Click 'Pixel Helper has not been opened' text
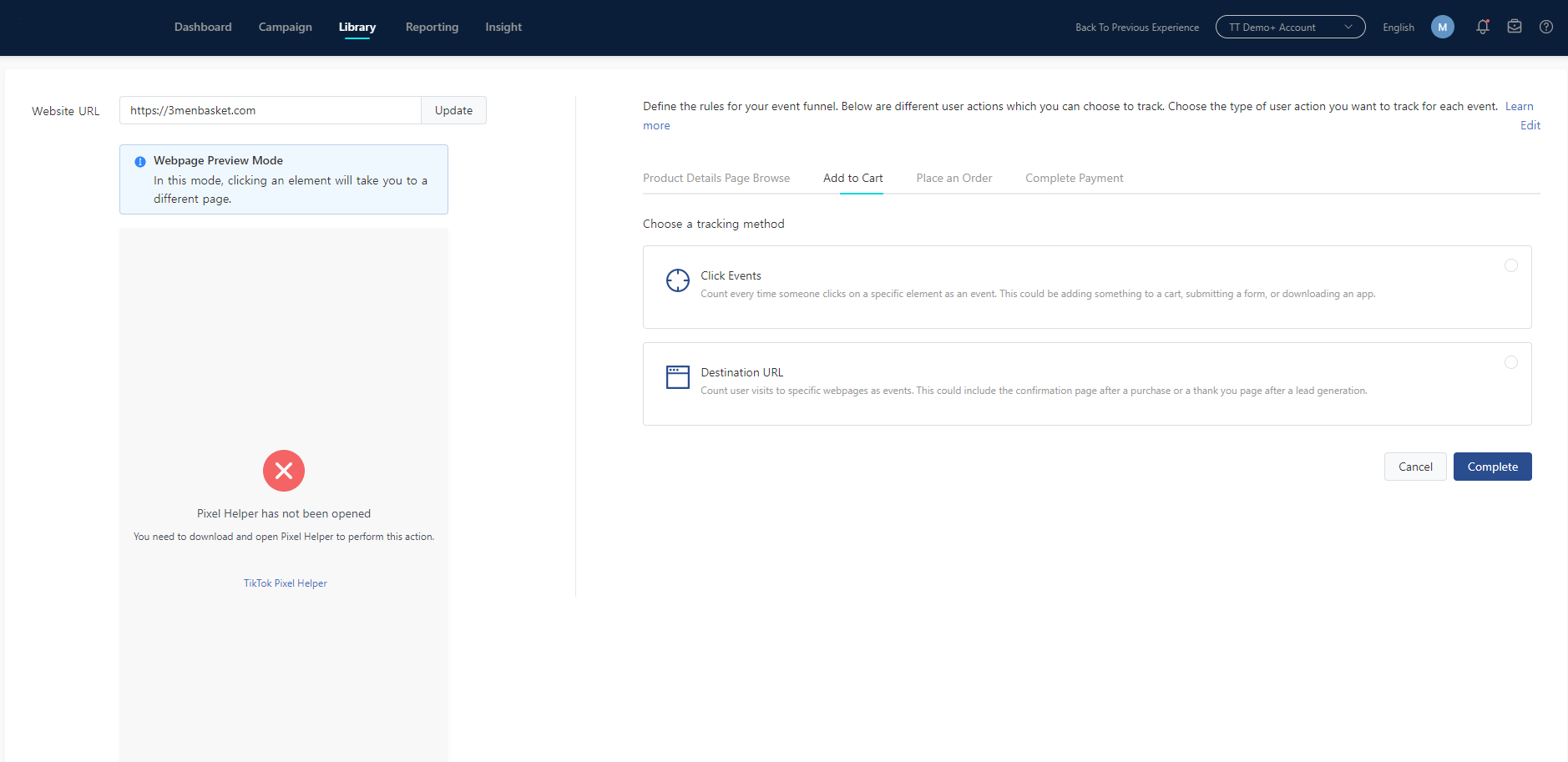 click(x=284, y=513)
